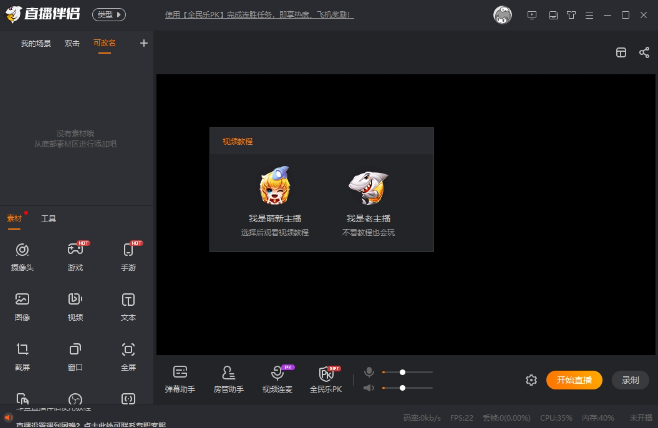This screenshot has height=428, width=658.
Task: Add a 视频 video source
Action: [76, 306]
